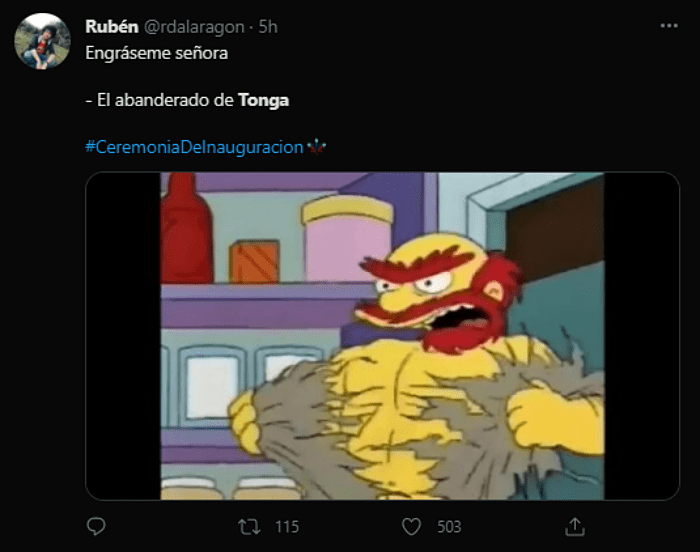
Task: Click the 'Engráseme señora' tweet text
Action: point(157,53)
